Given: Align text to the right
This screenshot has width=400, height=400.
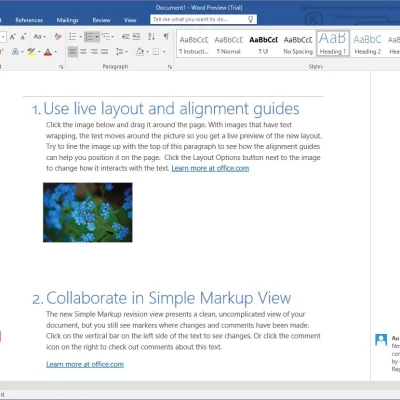Looking at the screenshot, I should [94, 52].
